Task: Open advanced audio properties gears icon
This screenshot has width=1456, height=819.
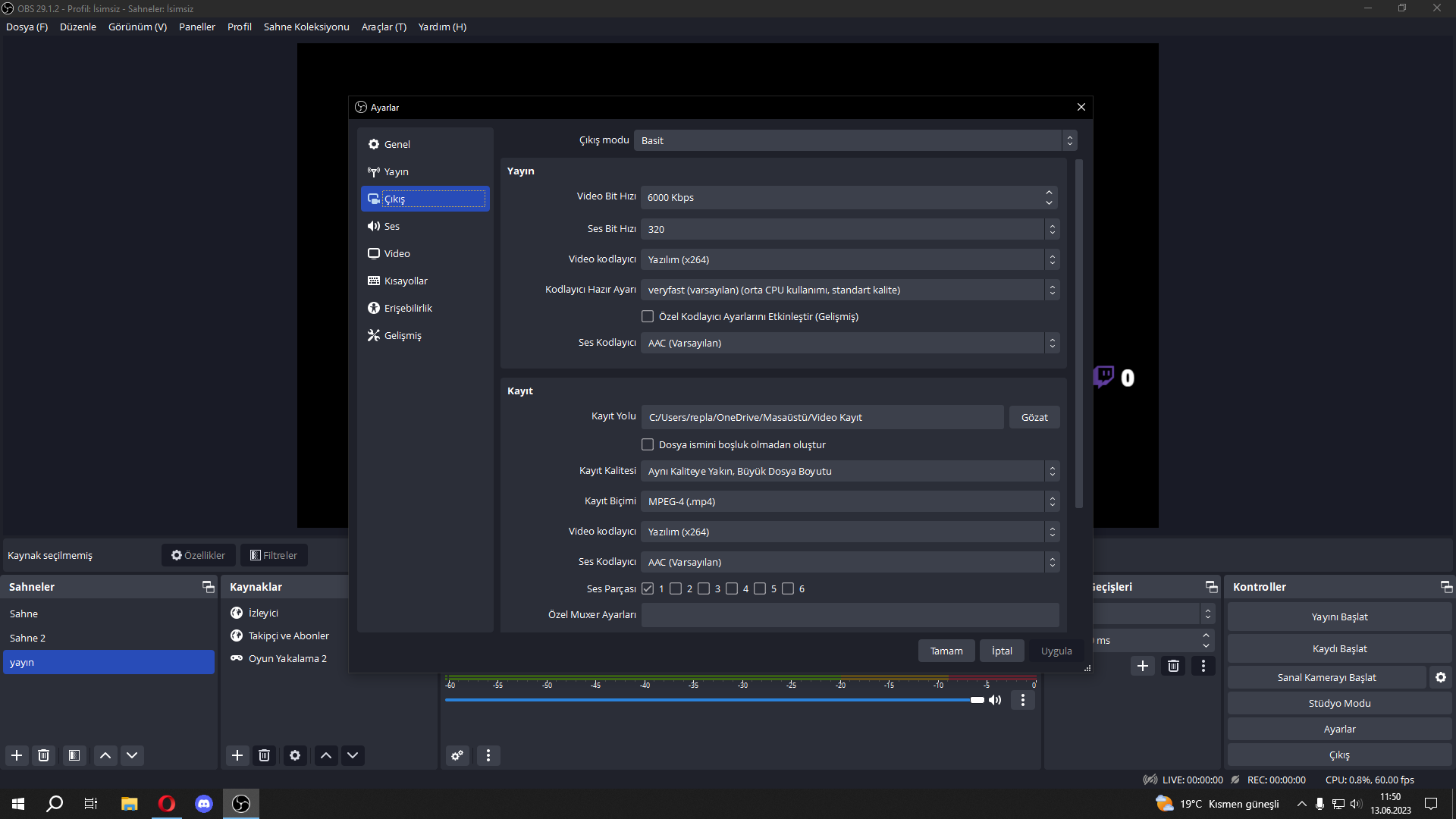Action: 457,755
